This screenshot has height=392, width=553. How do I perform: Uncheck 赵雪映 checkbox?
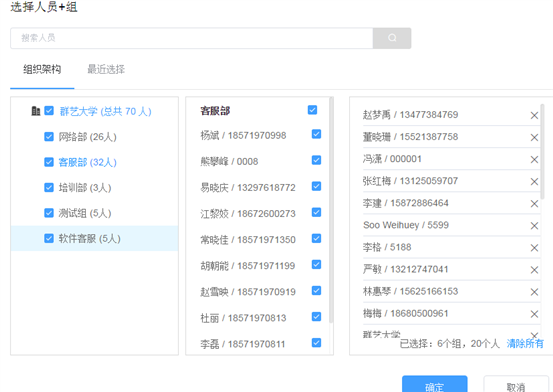pos(316,291)
